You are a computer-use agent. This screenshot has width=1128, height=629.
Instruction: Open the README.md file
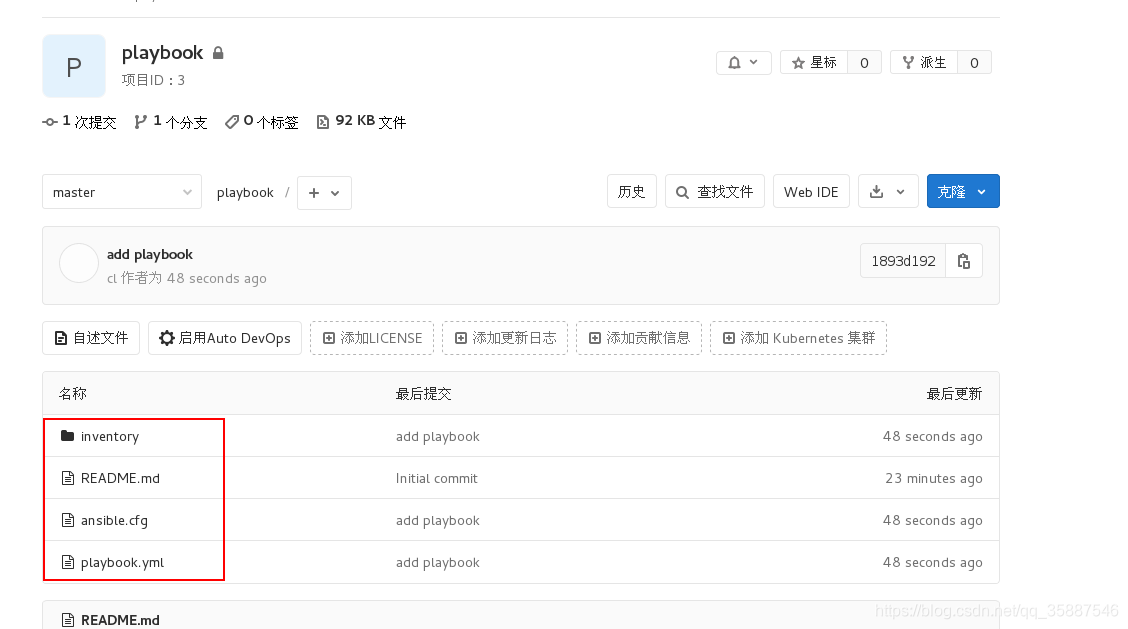(x=119, y=478)
